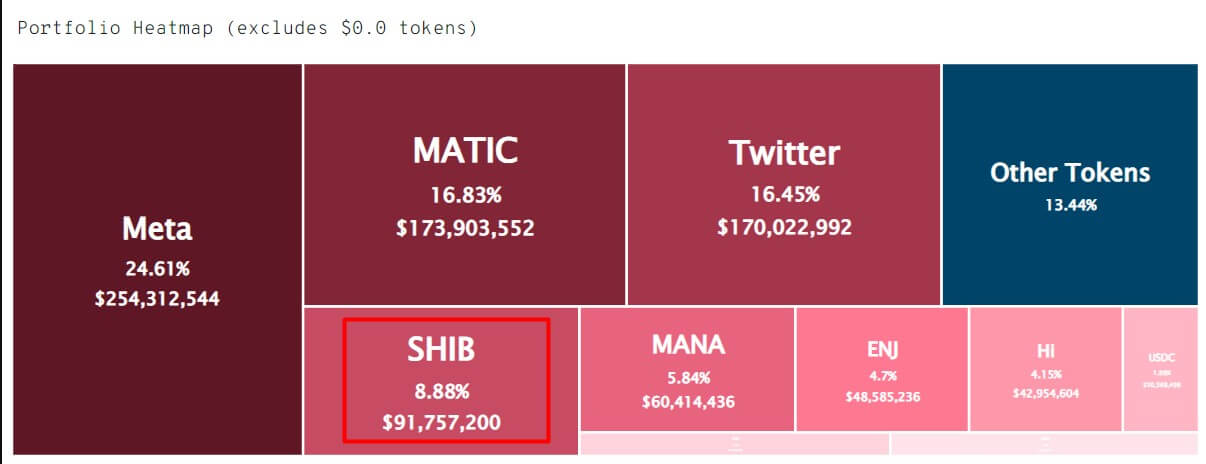Click MATIC's 16.83% percentage label
Image resolution: width=1206 pixels, height=464 pixels.
pos(465,194)
